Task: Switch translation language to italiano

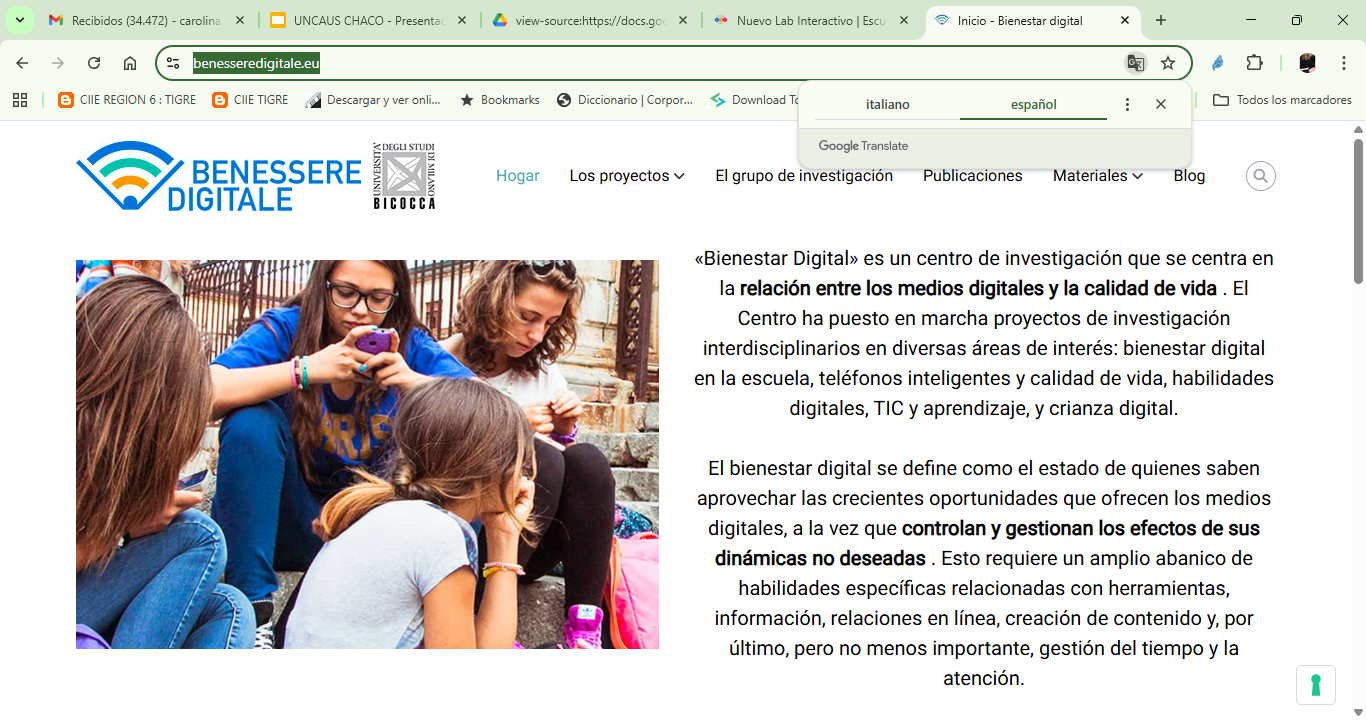Action: click(x=887, y=104)
